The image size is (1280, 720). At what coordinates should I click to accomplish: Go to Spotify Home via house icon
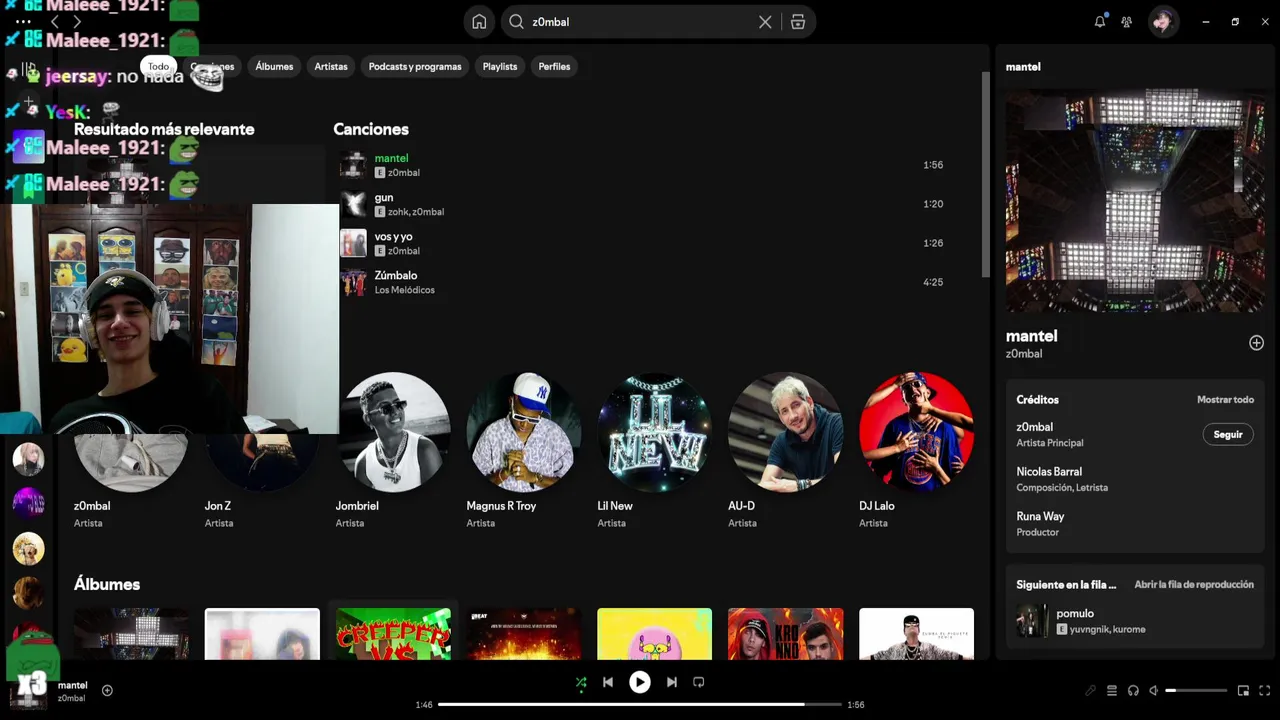479,22
